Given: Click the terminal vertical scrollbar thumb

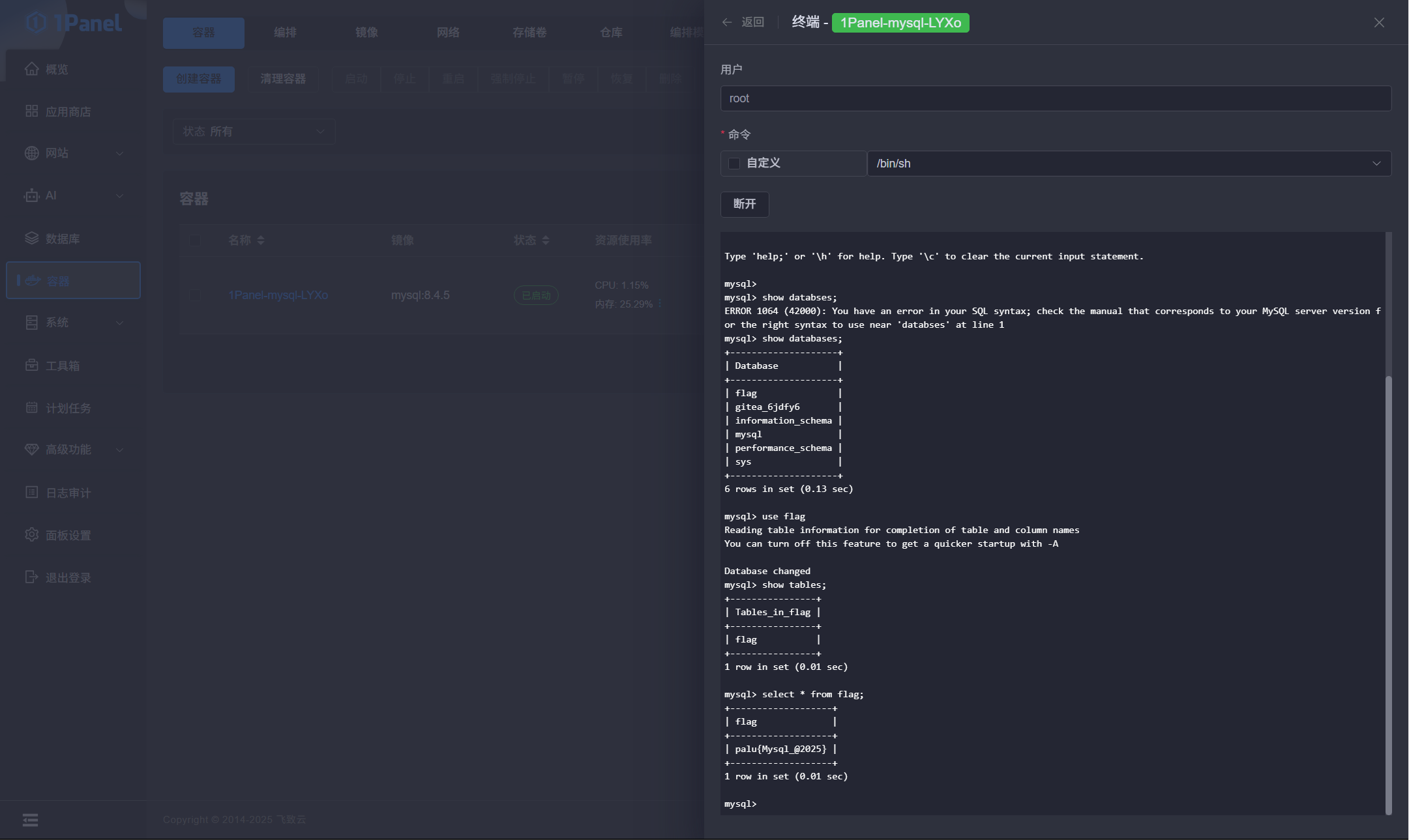Looking at the screenshot, I should (x=1388, y=595).
